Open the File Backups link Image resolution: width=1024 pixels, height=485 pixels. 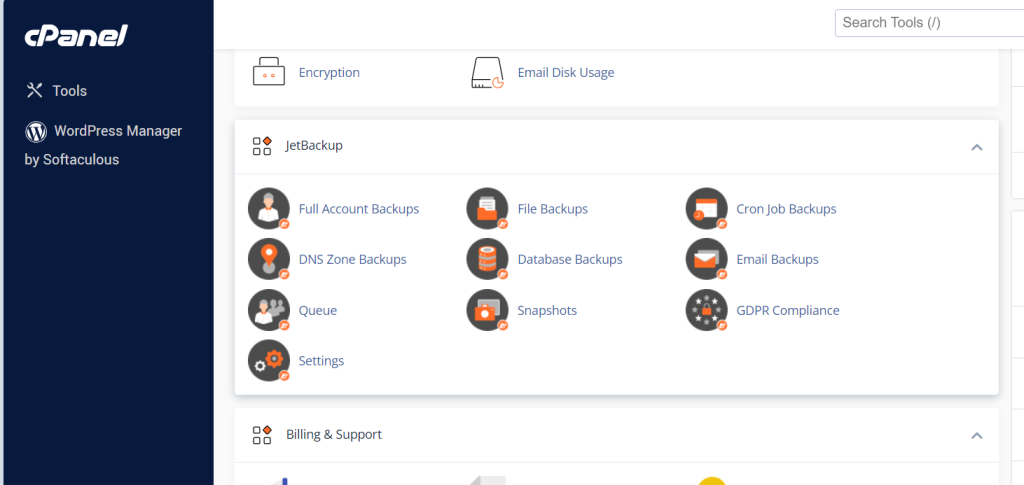[x=552, y=209]
